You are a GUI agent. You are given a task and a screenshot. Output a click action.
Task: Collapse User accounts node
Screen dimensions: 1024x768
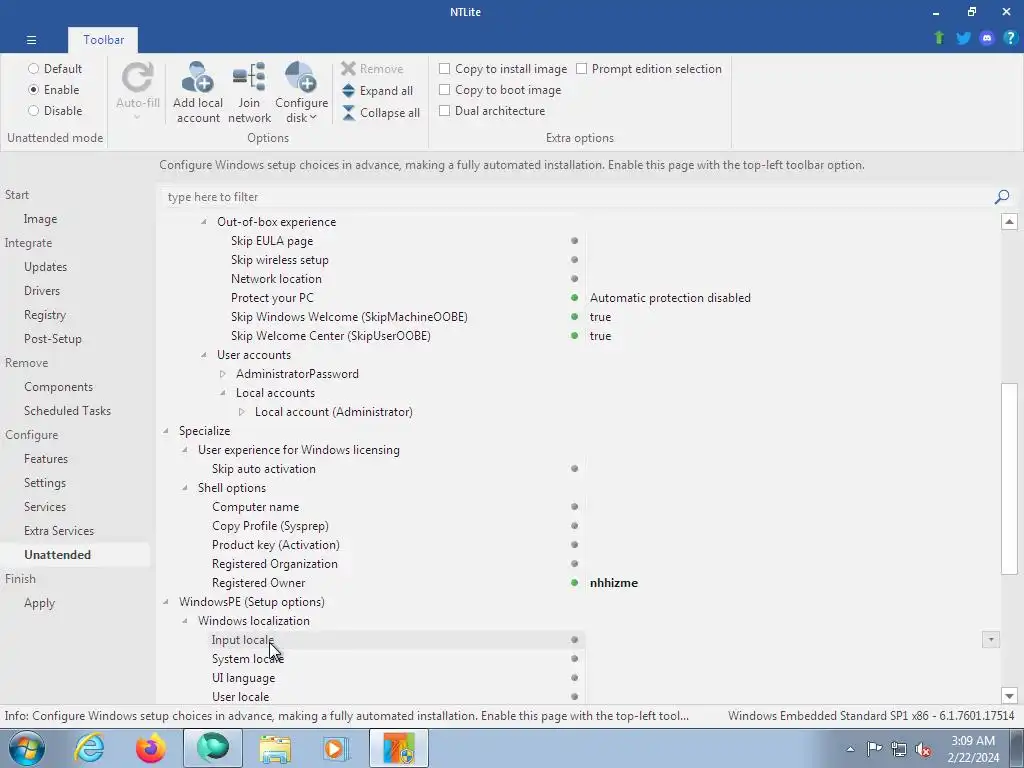[x=204, y=355]
